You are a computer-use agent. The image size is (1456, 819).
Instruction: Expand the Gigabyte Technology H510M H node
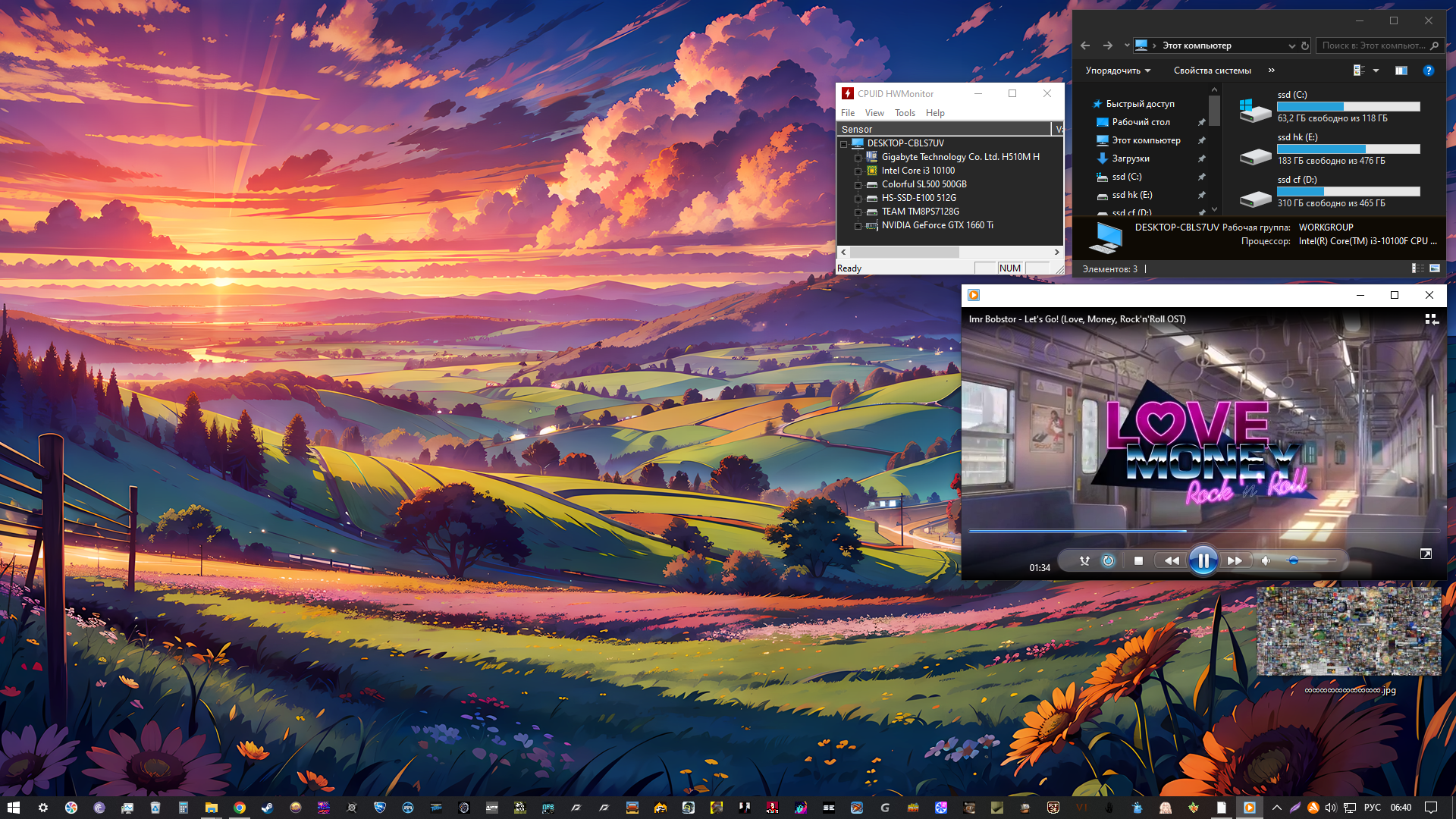pos(858,158)
